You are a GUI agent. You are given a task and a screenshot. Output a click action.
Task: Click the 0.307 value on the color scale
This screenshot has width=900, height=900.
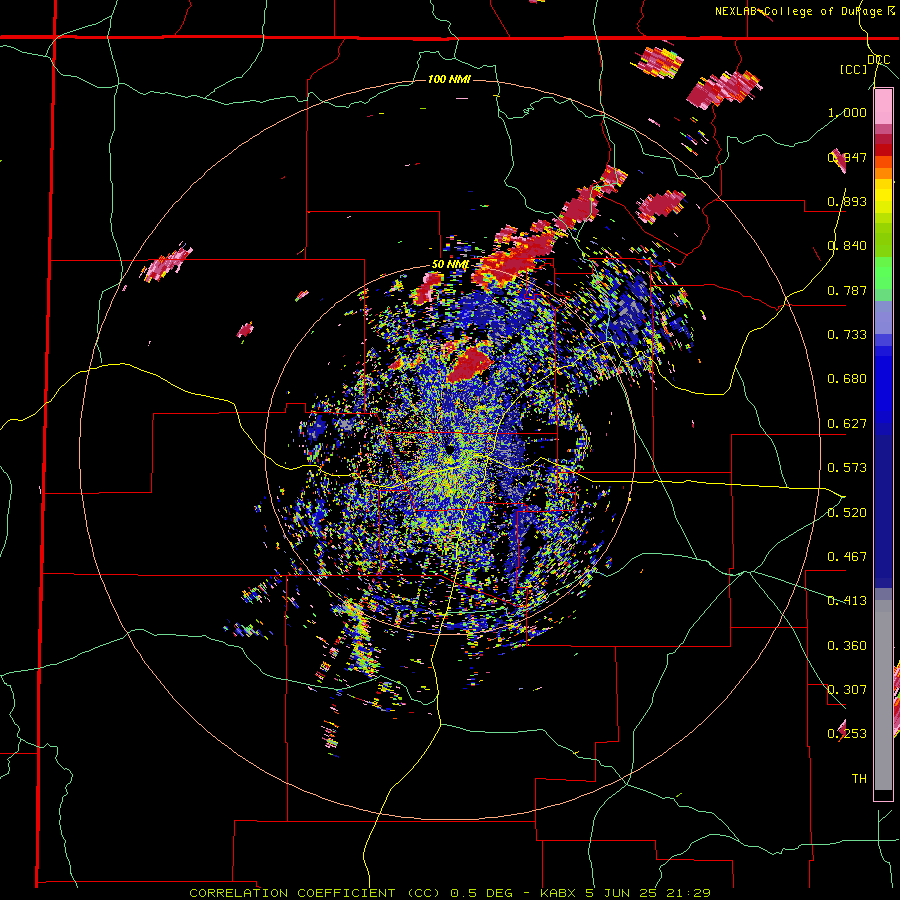tap(847, 690)
